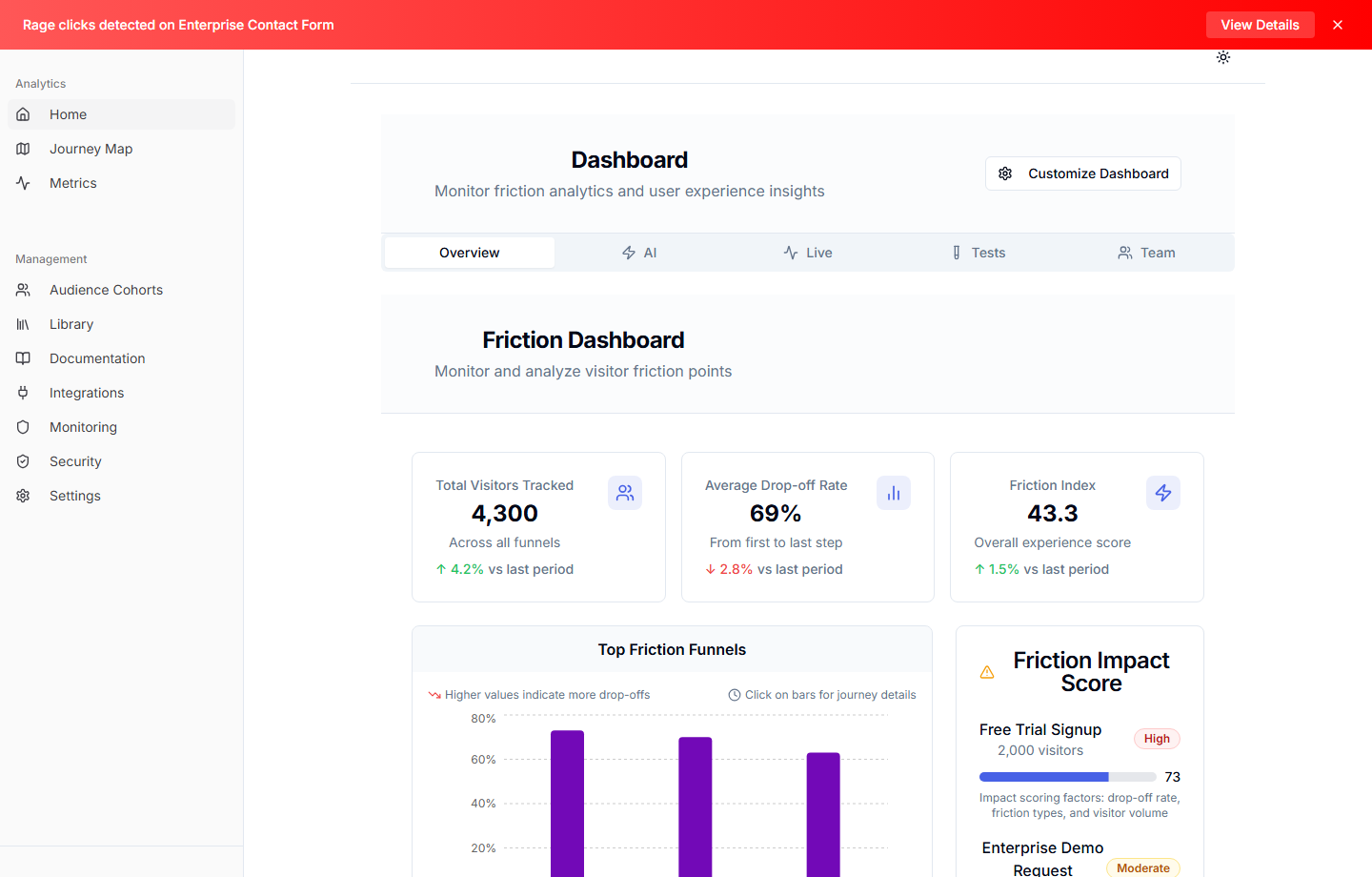
Task: Click the 4,300 visitors value
Action: pyautogui.click(x=505, y=513)
